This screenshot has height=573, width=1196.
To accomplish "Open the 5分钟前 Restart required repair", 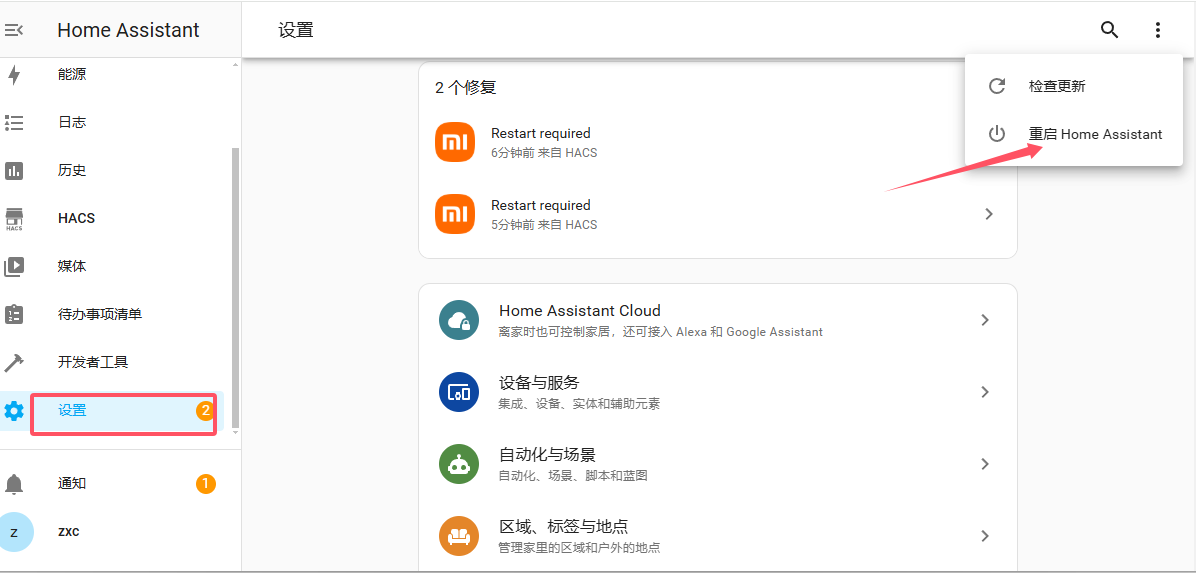I will click(718, 214).
